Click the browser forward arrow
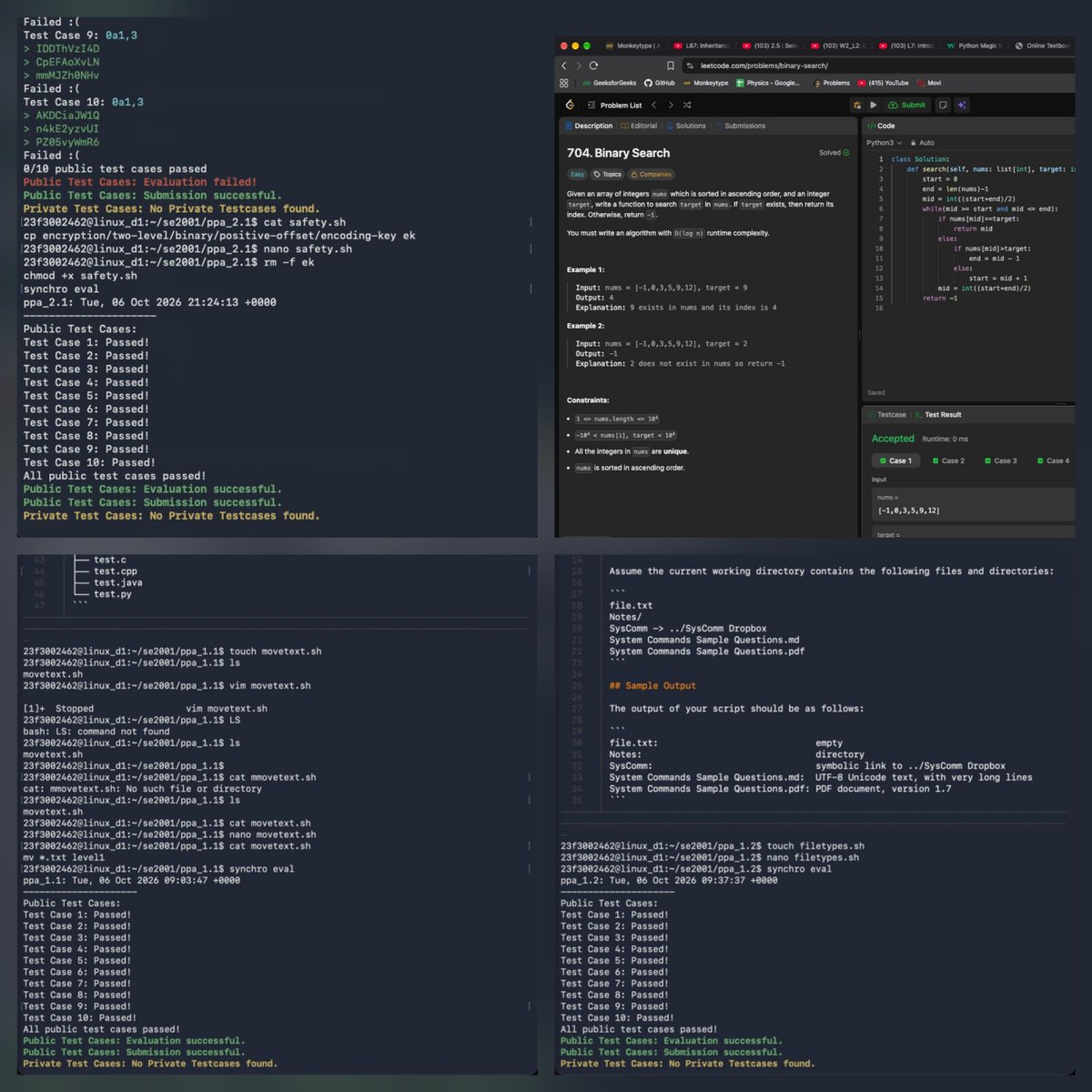Image resolution: width=1092 pixels, height=1092 pixels. point(579,66)
